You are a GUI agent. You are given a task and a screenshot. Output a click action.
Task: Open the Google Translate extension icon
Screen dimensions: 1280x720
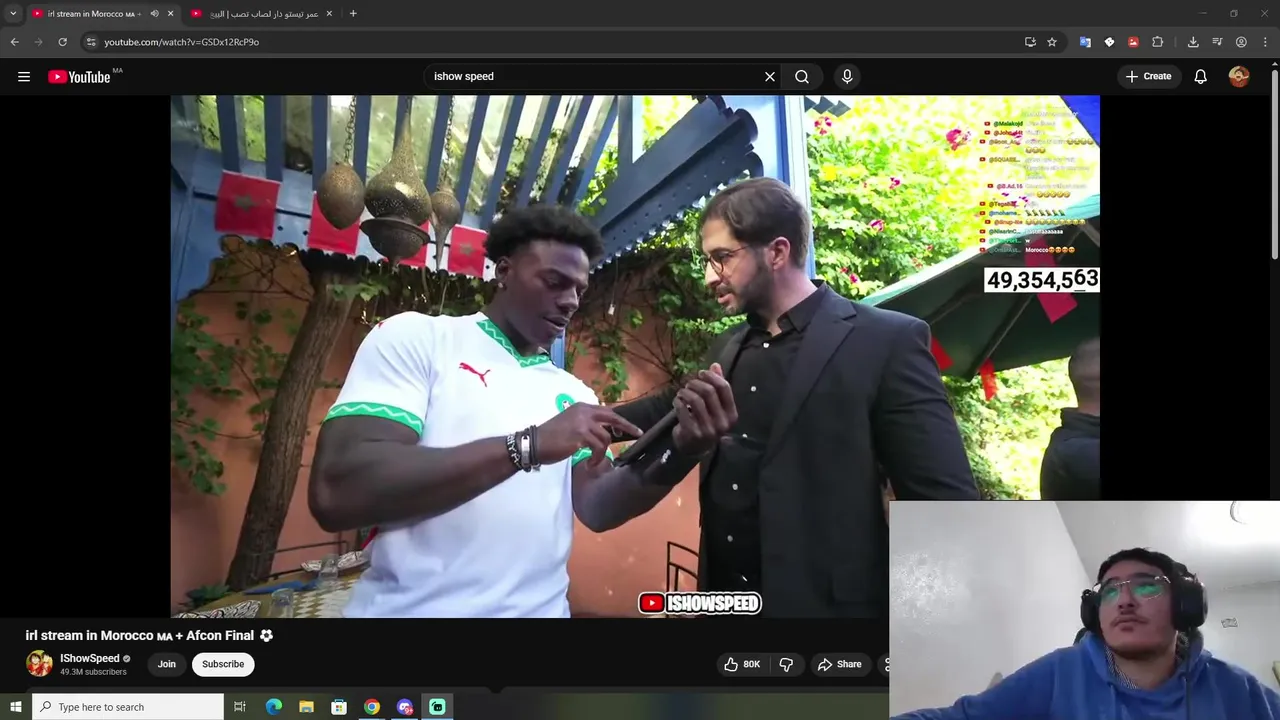[x=1085, y=42]
